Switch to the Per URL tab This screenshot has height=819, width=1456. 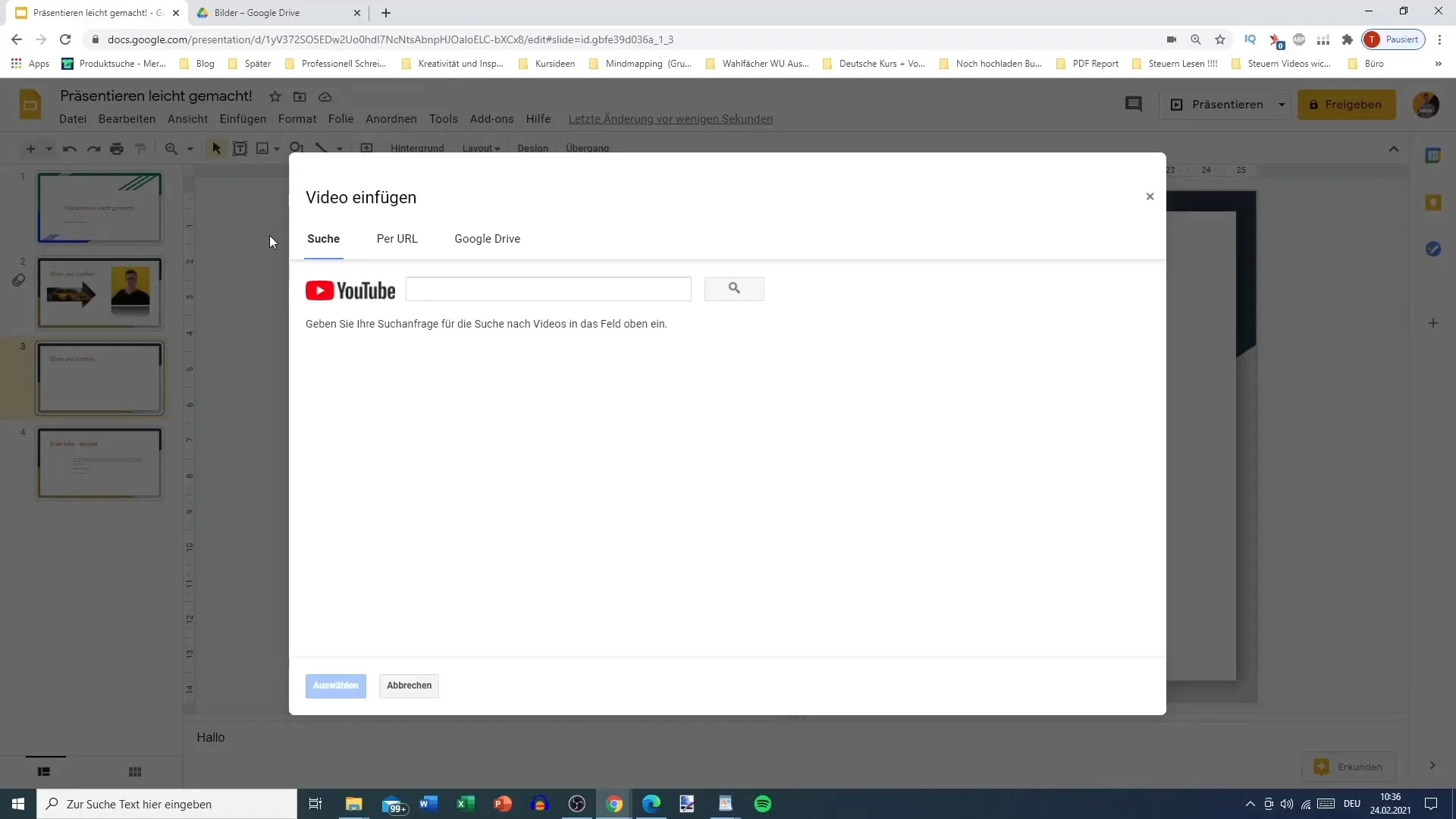(397, 239)
